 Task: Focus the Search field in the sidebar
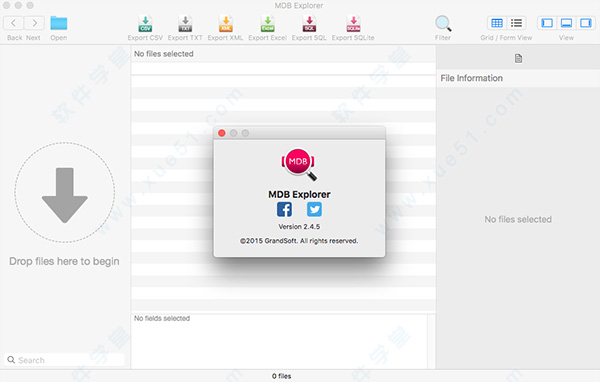(64, 360)
